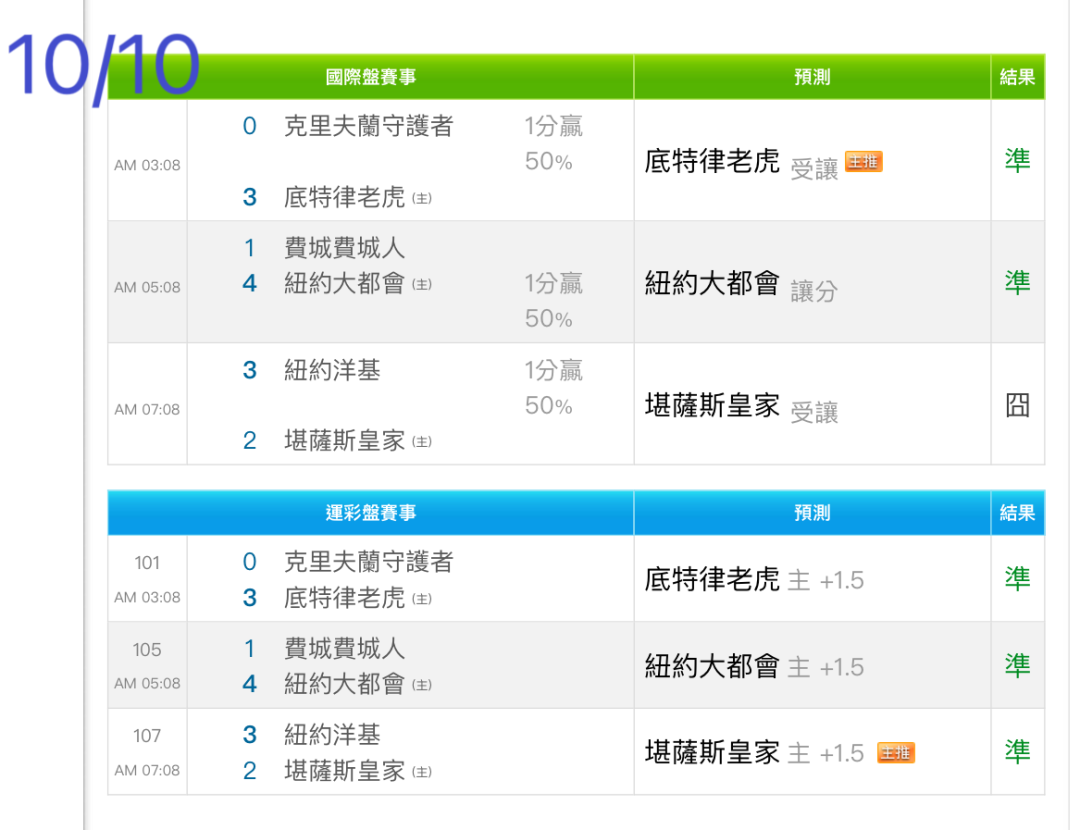Click the (主) home marker after 紐約大都會 in 國際盤賽事
1080x830 pixels.
(422, 284)
